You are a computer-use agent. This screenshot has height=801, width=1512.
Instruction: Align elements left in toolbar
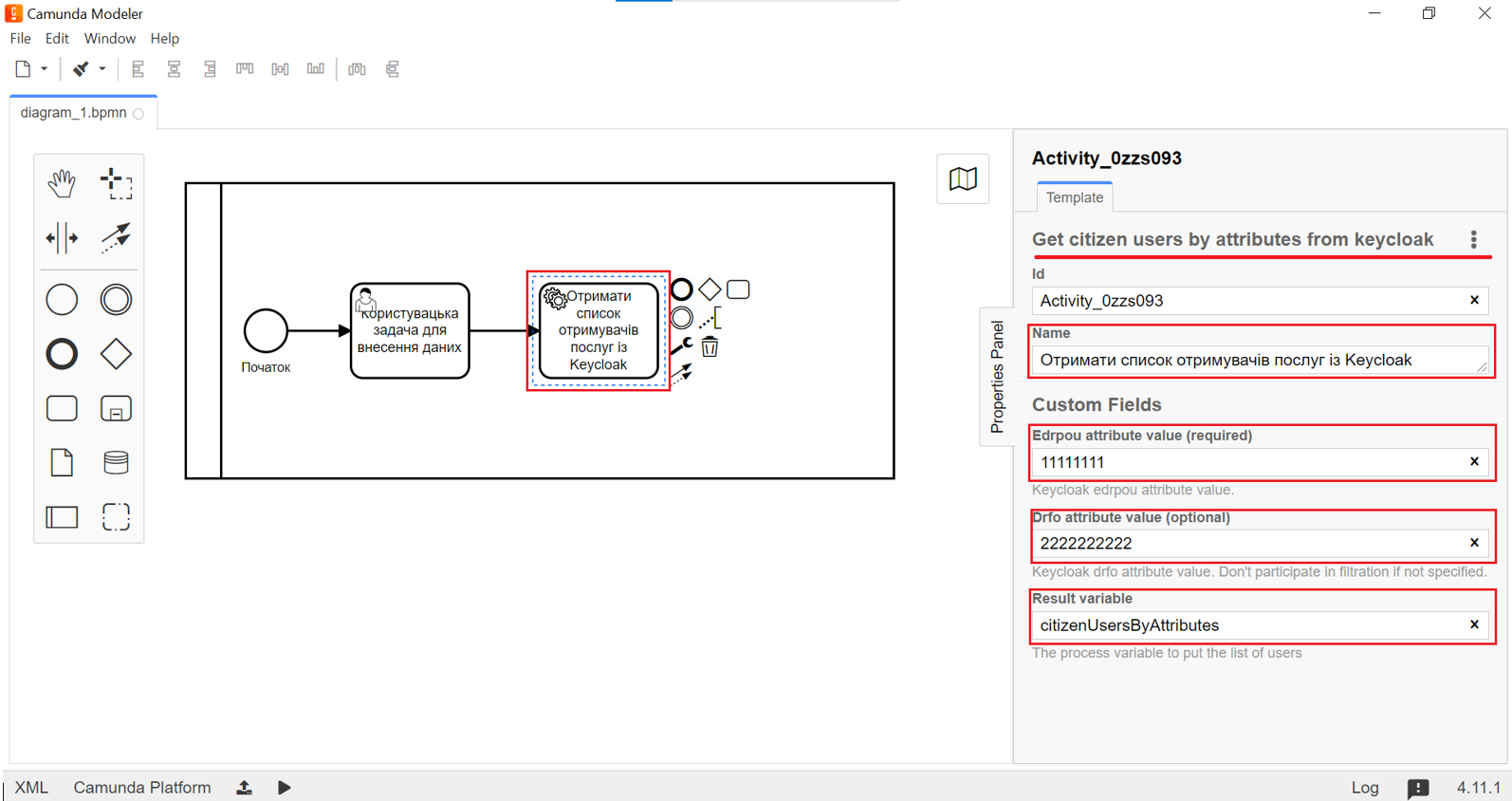[x=138, y=68]
